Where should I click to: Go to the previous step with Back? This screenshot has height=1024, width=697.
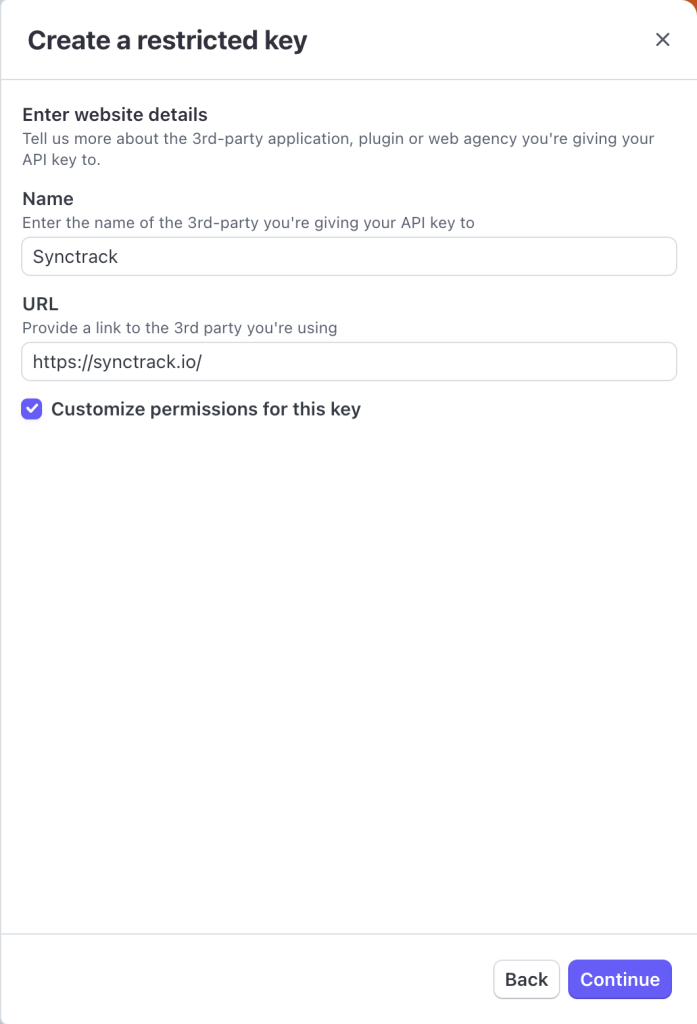tap(527, 979)
